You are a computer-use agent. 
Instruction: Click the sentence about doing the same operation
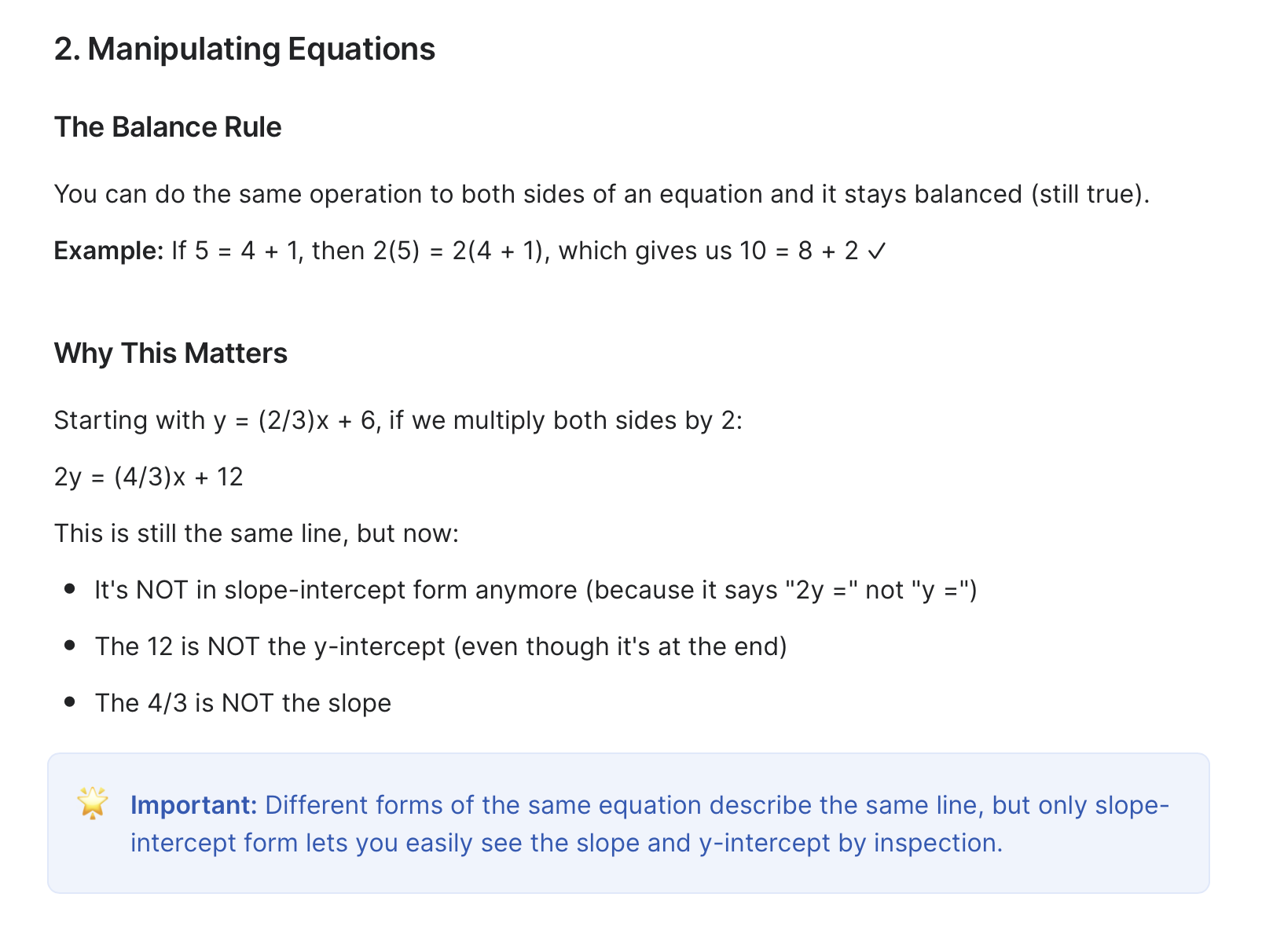[601, 194]
